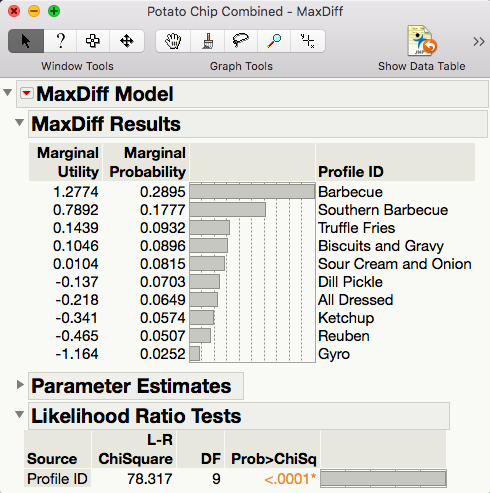Click the Likelihood Ratio Tests heading

[136, 416]
